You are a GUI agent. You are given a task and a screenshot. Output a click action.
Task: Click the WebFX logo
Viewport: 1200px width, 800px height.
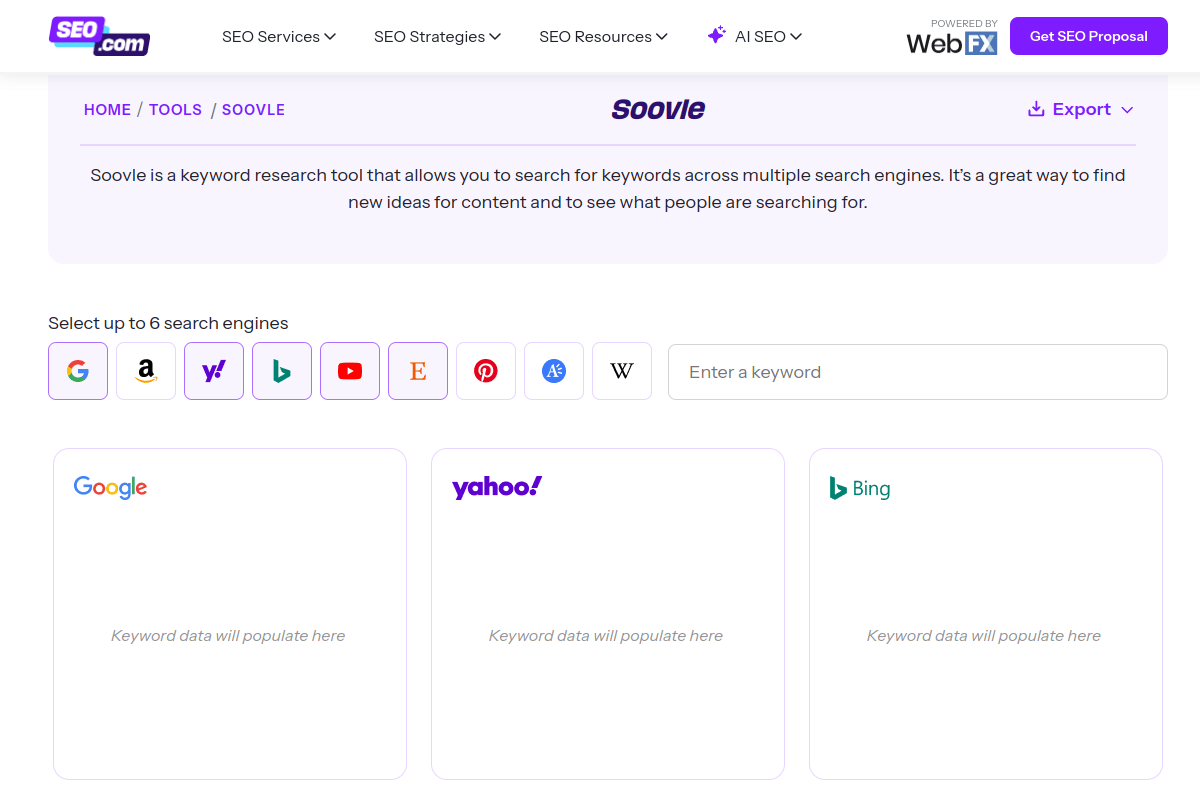951,42
